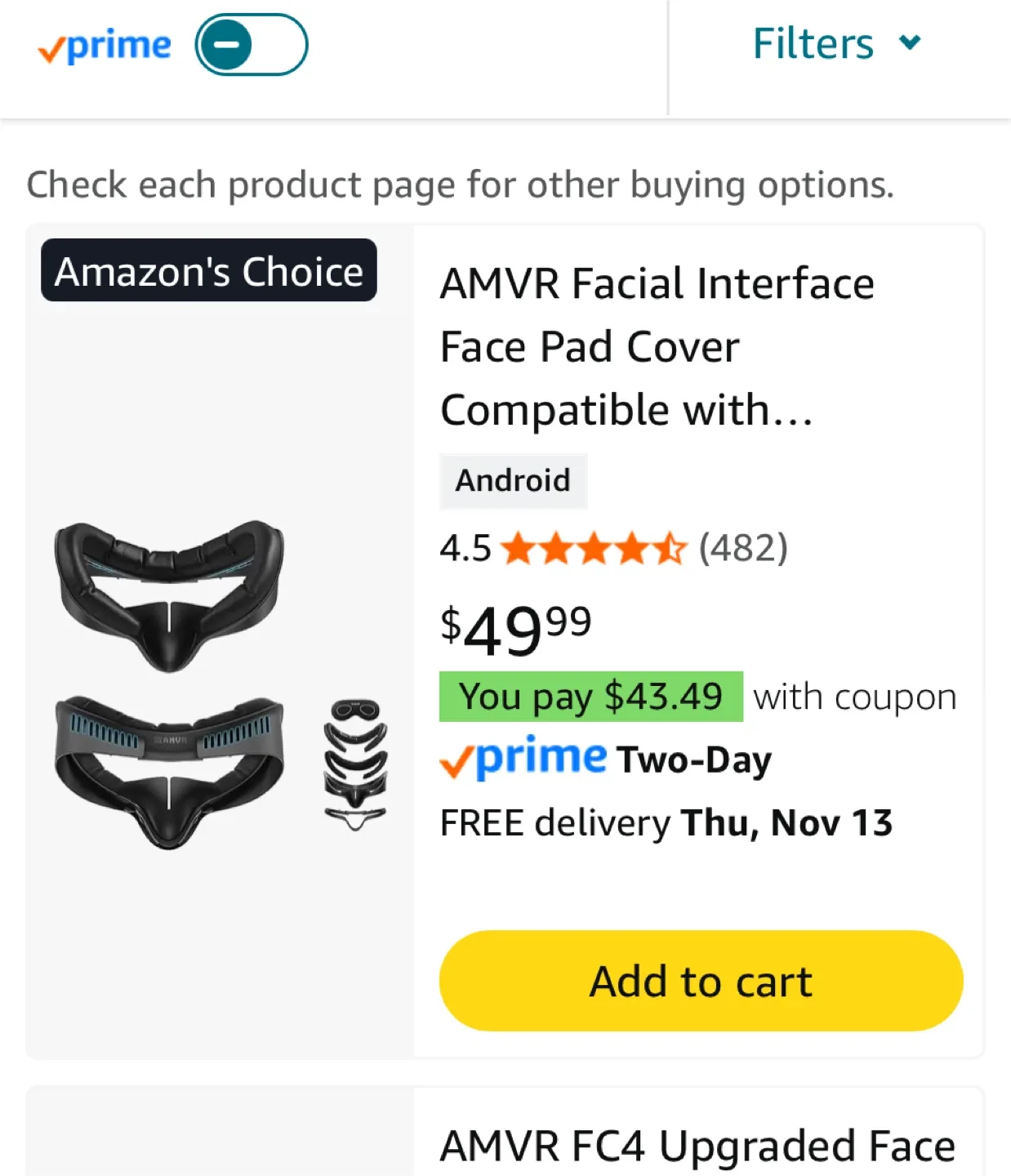
Task: Click the Filters chevron arrow
Action: (x=910, y=42)
